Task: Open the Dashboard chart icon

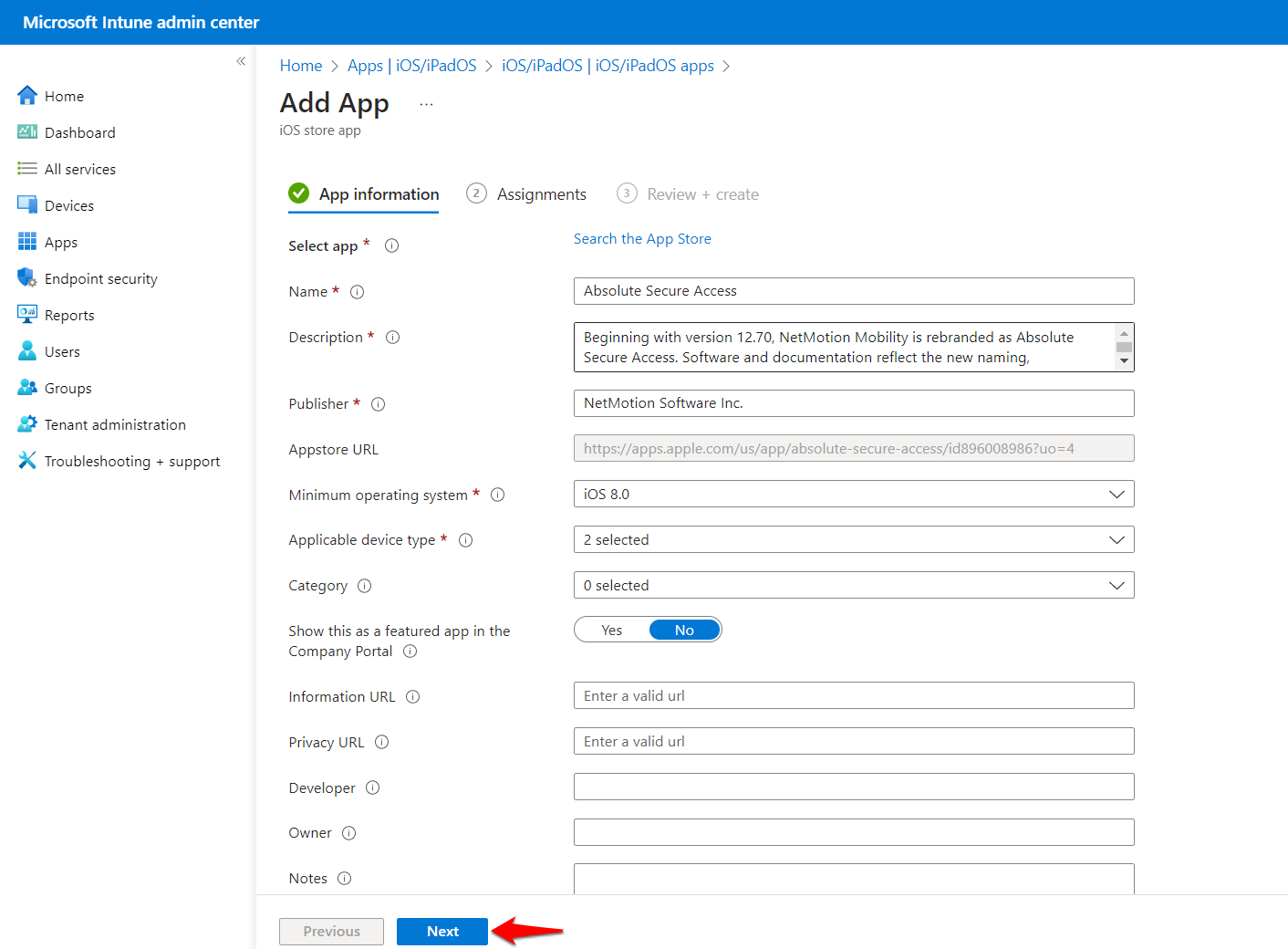Action: tap(27, 132)
